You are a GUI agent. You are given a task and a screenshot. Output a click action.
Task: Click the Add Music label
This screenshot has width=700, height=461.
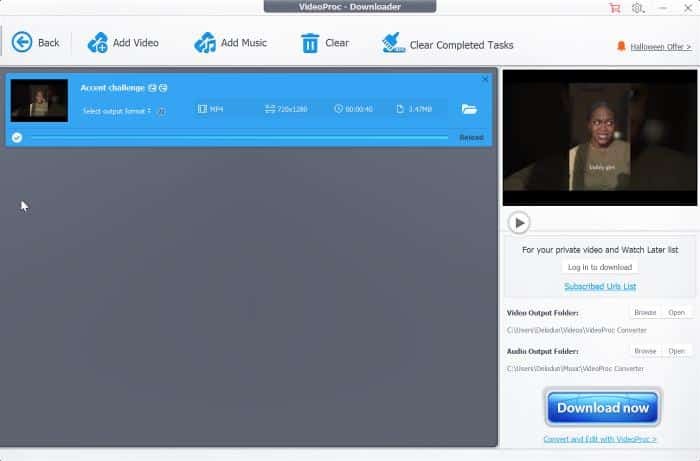(x=244, y=43)
